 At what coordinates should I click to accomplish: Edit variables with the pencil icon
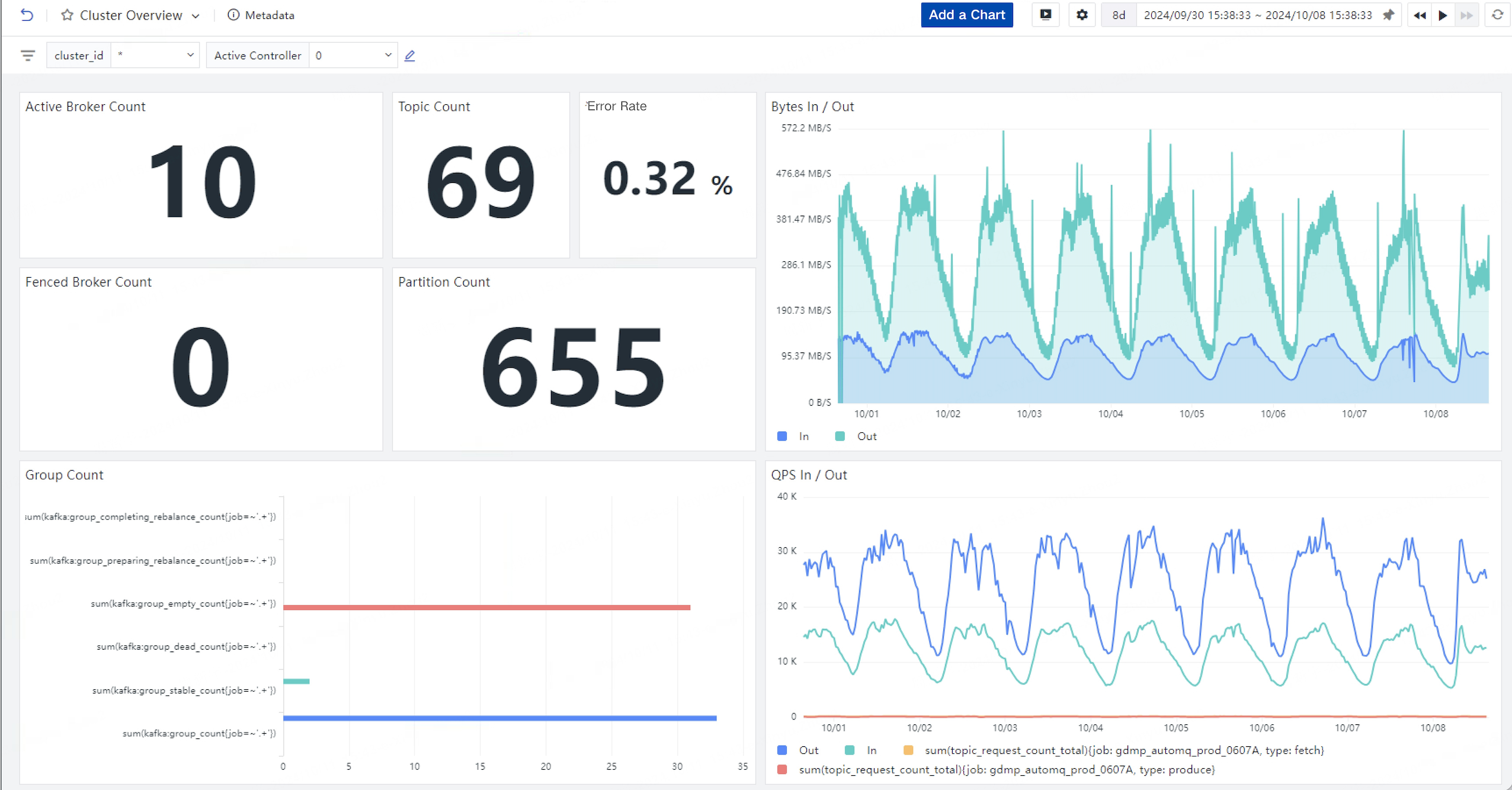coord(409,55)
